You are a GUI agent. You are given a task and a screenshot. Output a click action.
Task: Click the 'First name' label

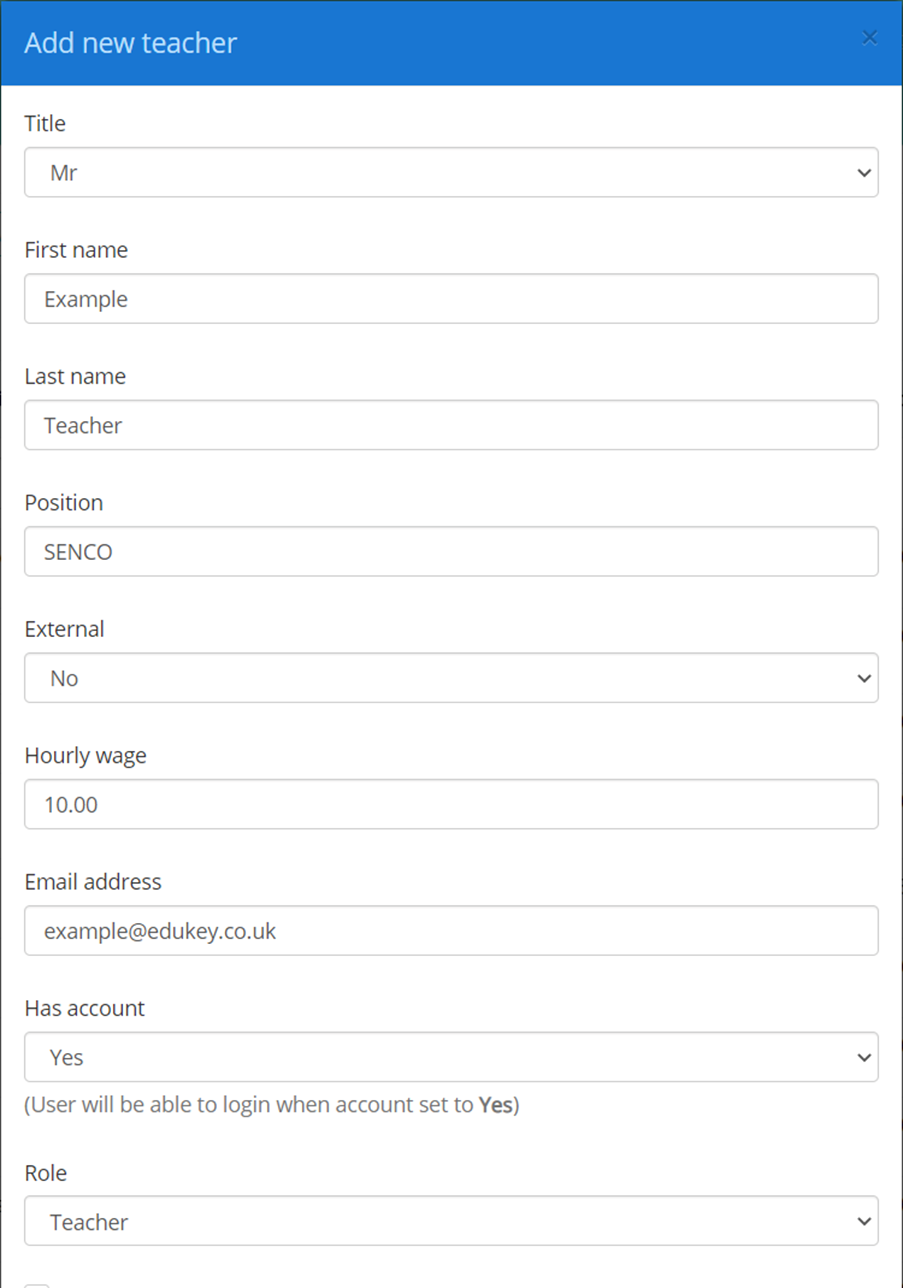pos(76,250)
